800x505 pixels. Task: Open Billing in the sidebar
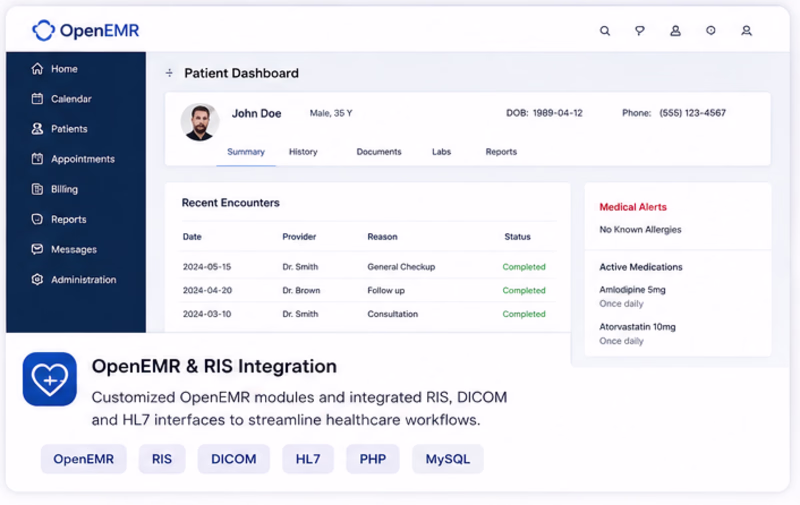(64, 189)
